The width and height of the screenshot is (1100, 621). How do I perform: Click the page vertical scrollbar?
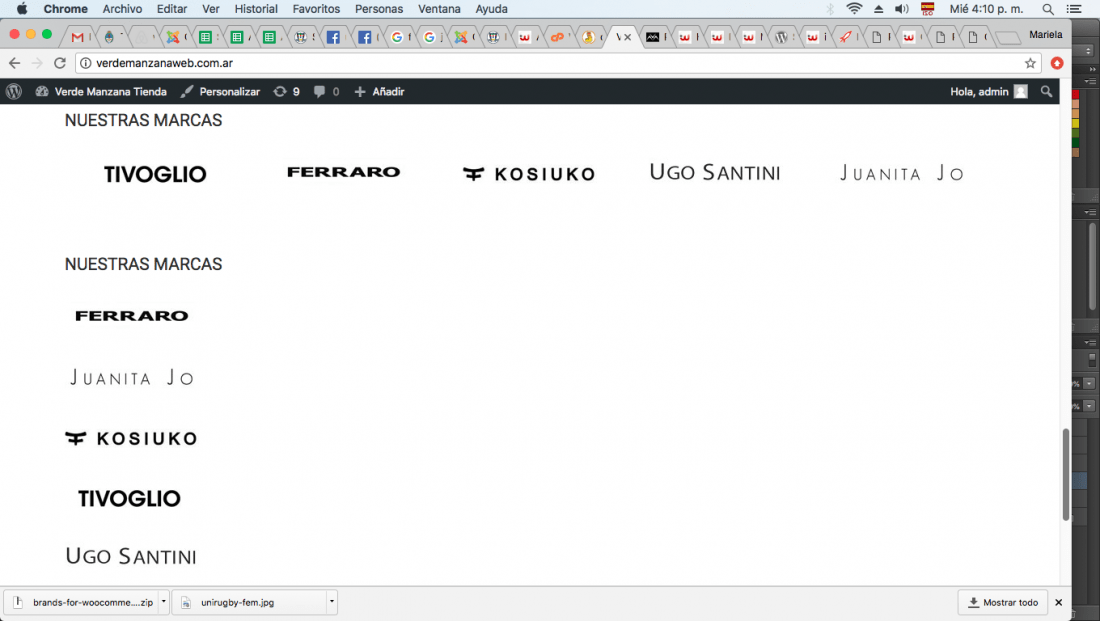(x=1066, y=474)
